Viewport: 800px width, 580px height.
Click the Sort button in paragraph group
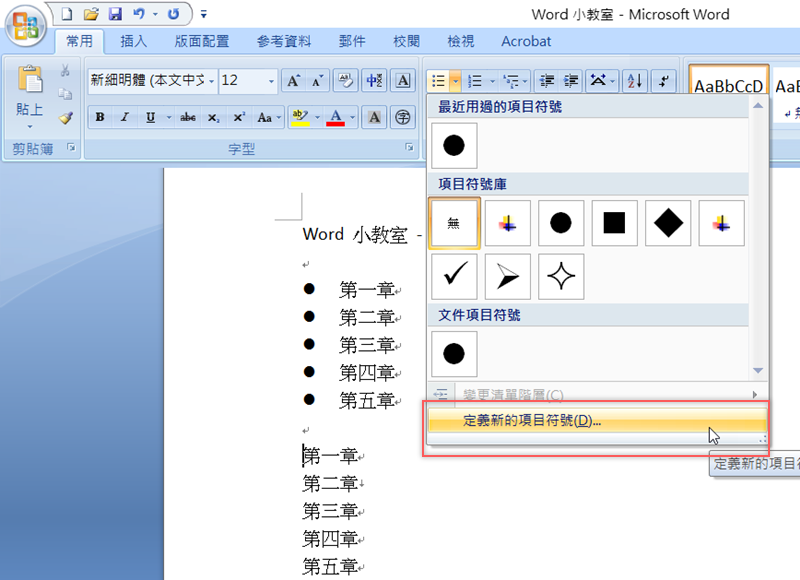[x=635, y=81]
